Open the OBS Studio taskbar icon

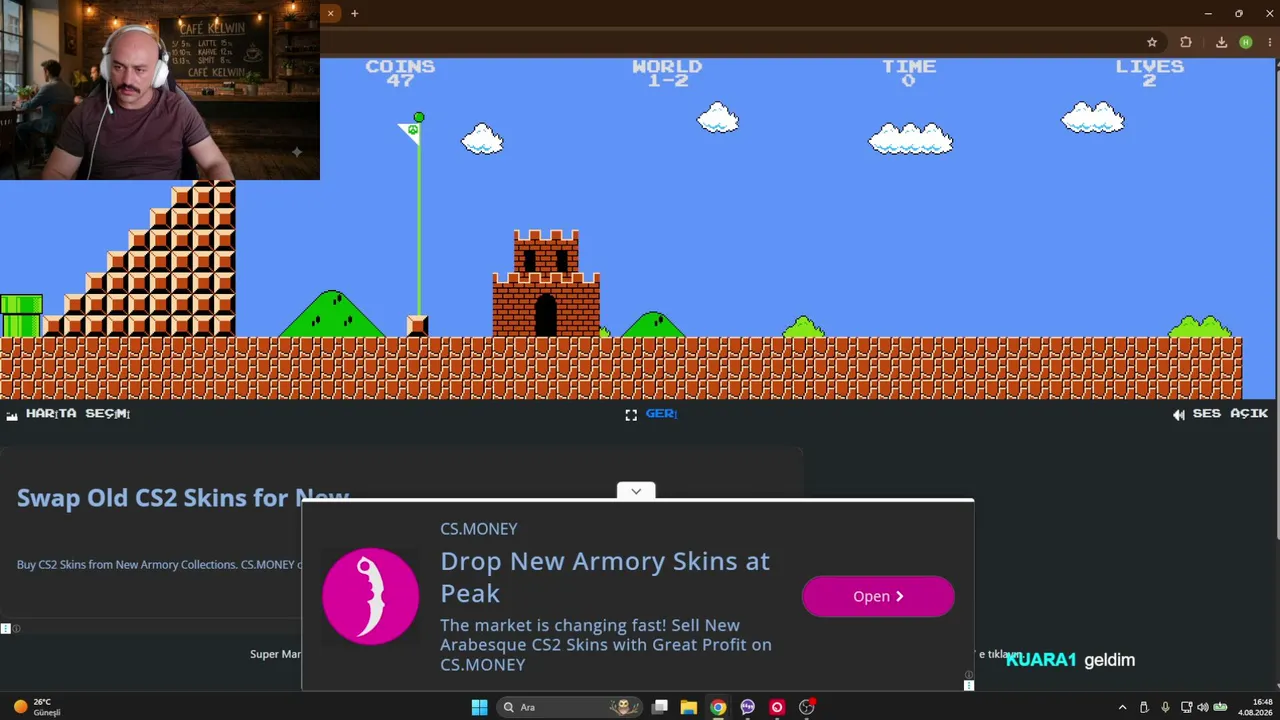click(x=806, y=707)
